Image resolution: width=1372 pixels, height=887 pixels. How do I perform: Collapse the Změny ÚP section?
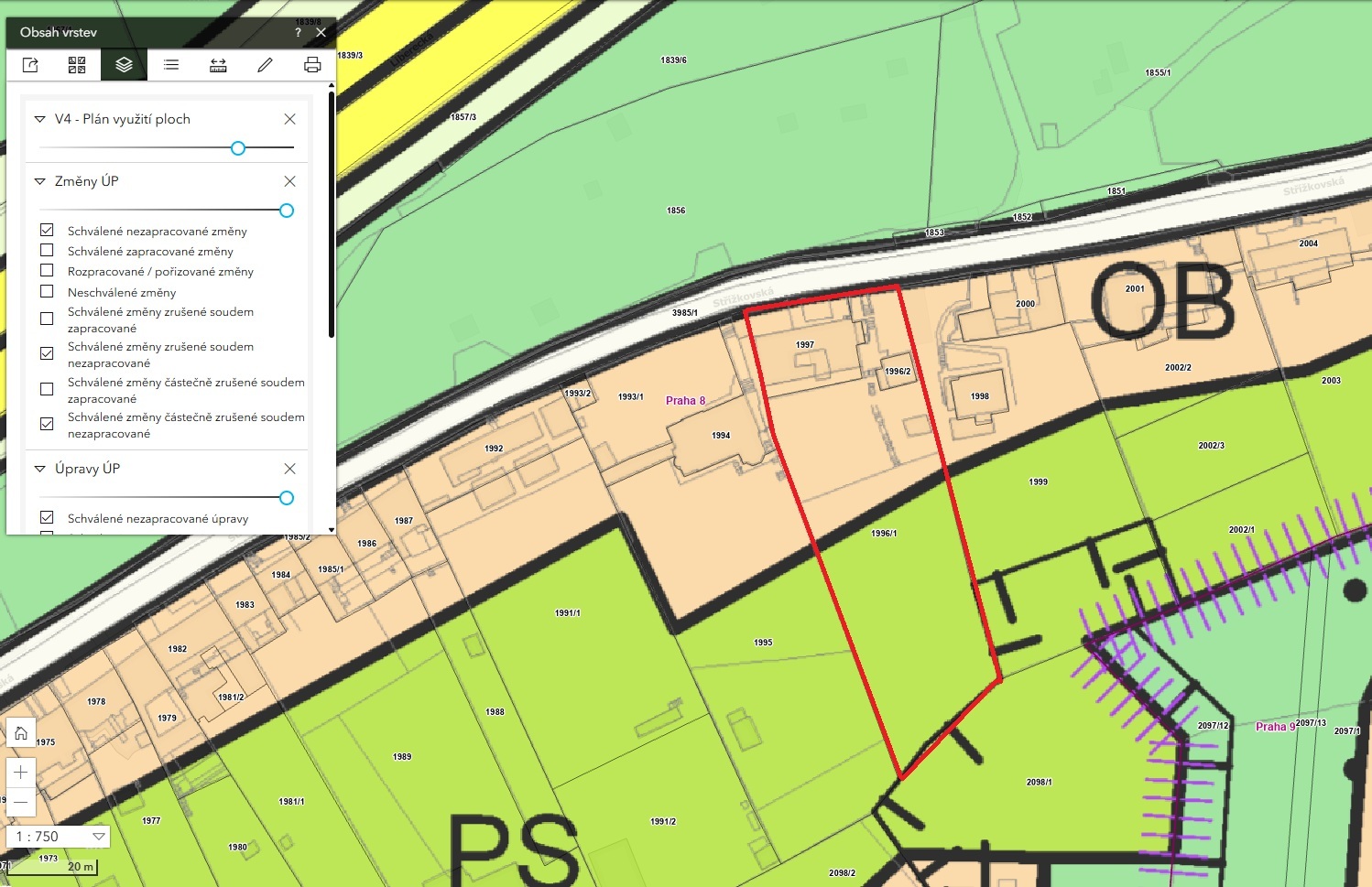point(39,181)
